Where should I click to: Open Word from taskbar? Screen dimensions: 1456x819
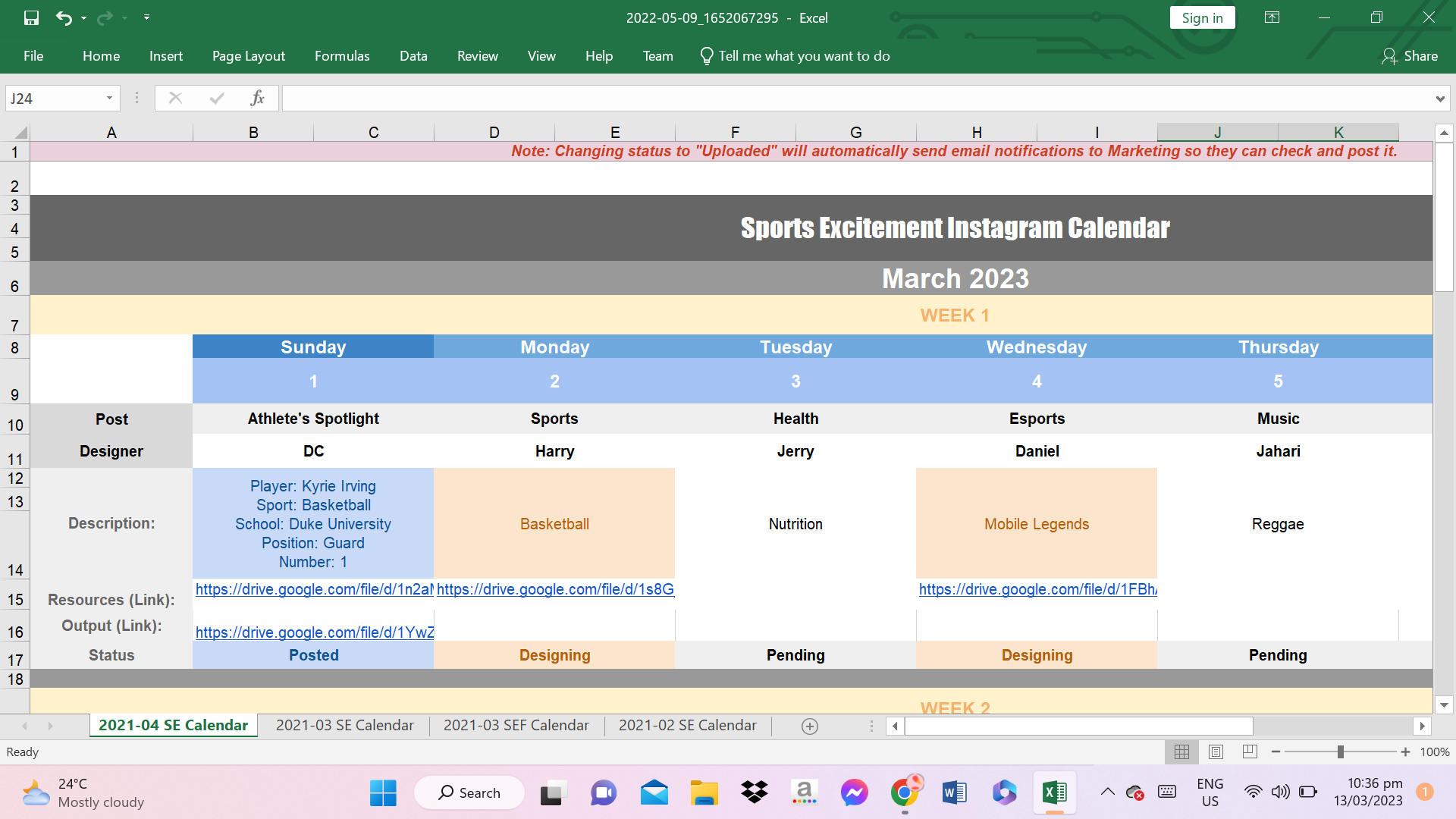click(955, 793)
